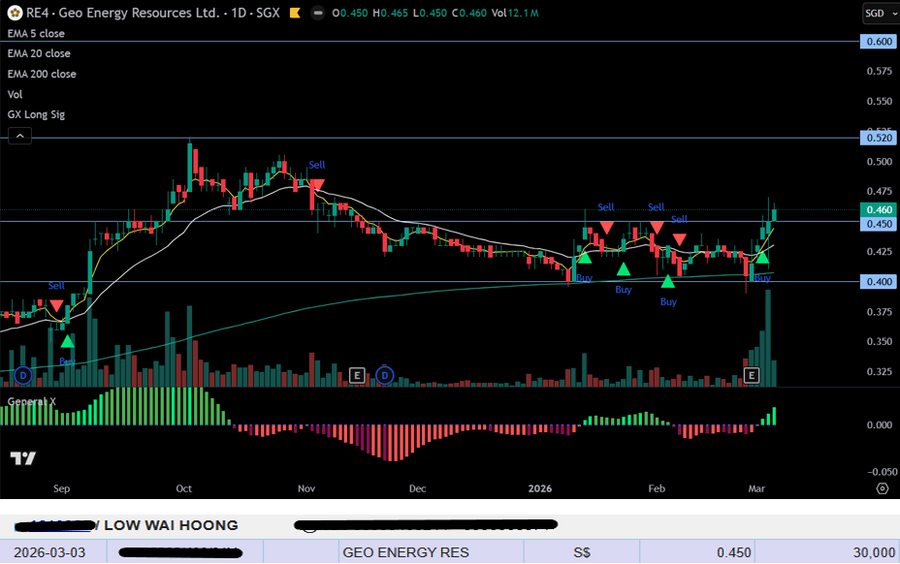Click the GX Long Sig indicator label
Screen dimensions: 900x564
(x=36, y=115)
